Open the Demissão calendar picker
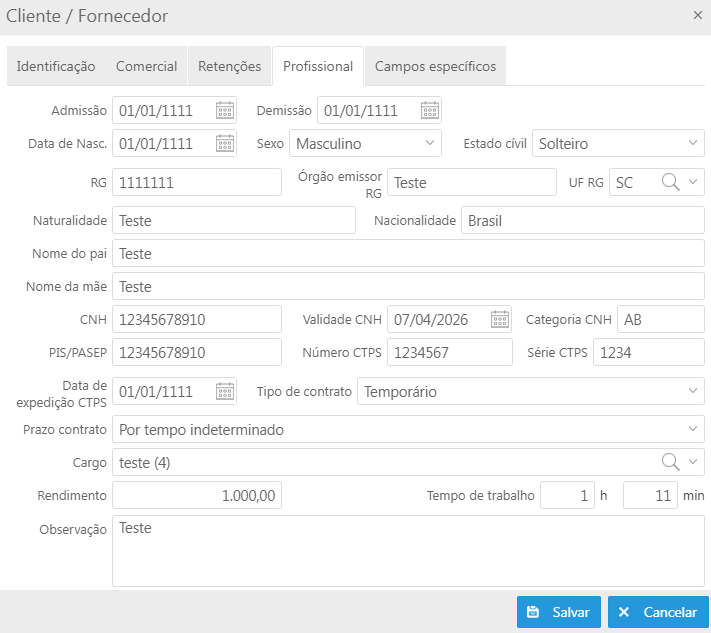Screen dimensions: 711x633 [430, 110]
